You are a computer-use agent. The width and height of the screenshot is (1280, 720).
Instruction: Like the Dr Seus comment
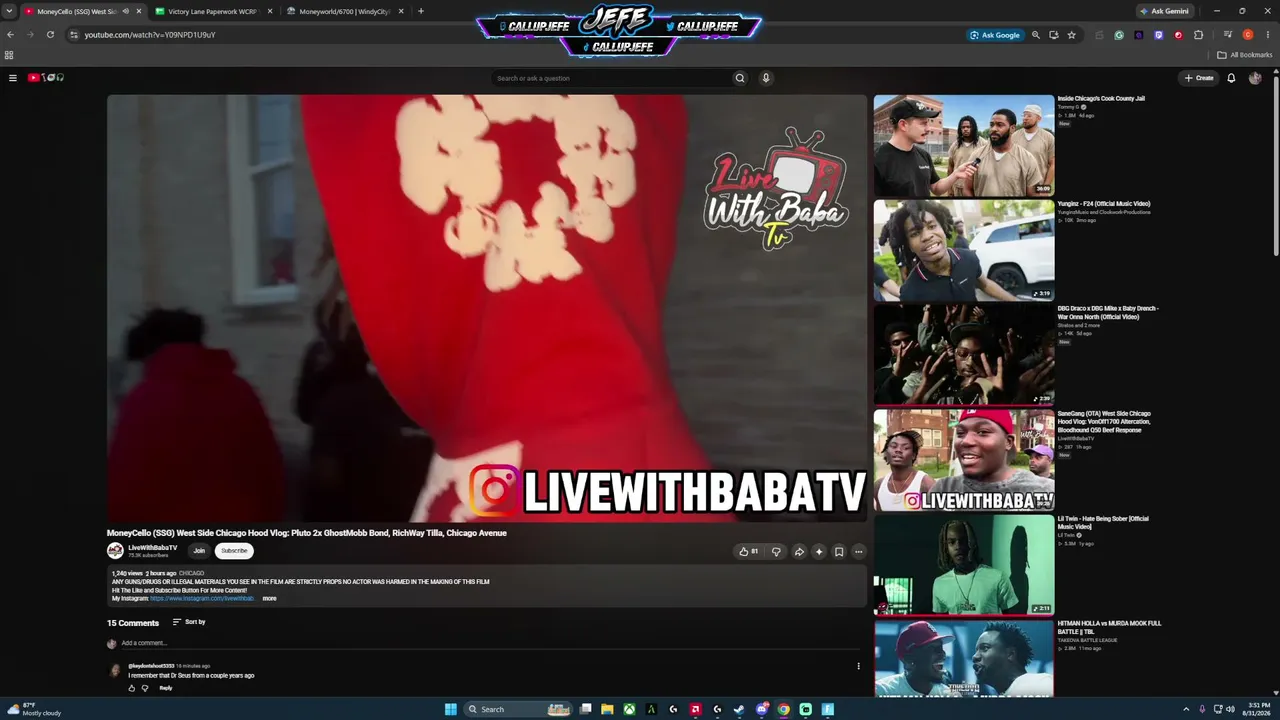pos(131,688)
